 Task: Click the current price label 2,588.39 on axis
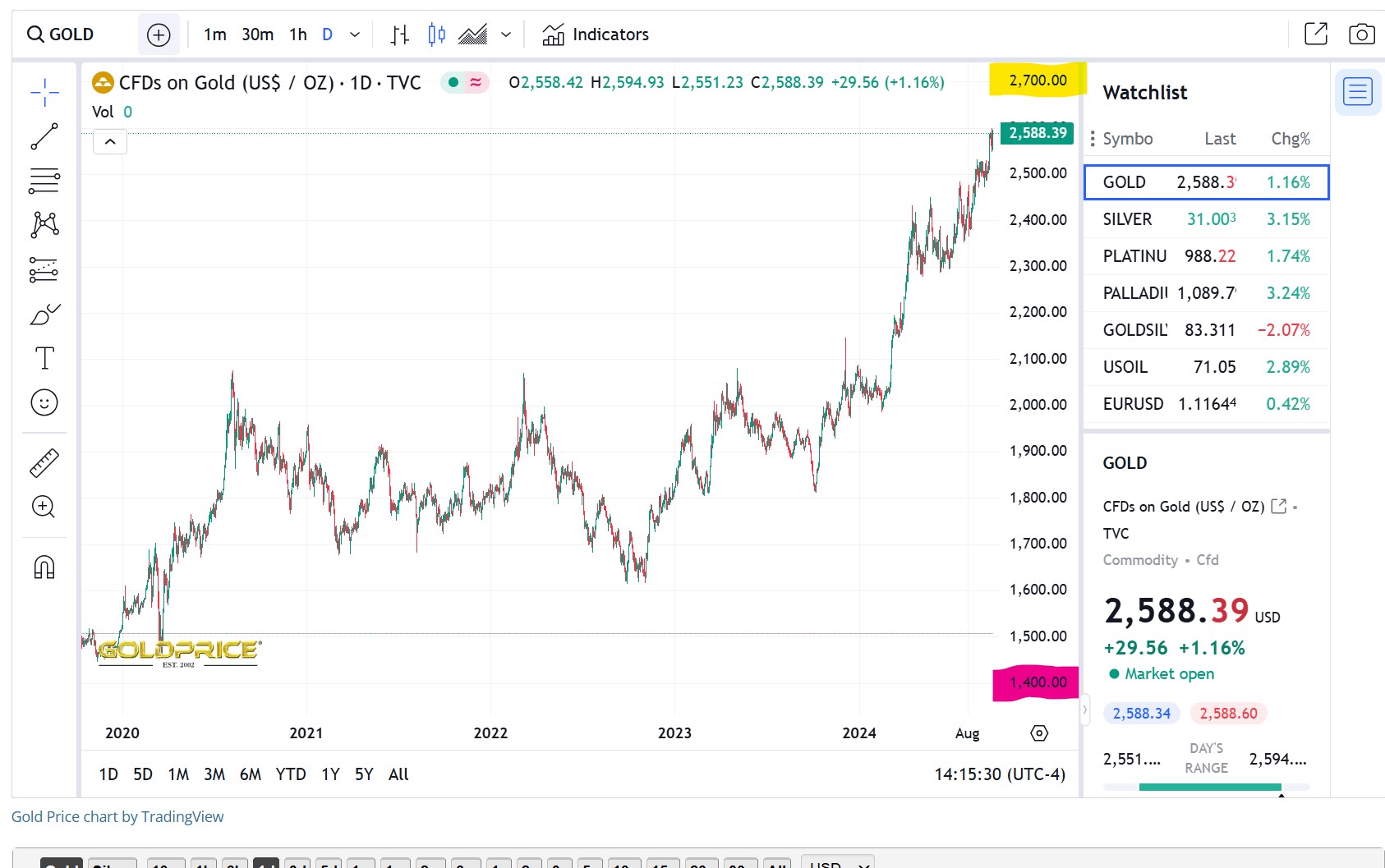click(x=1038, y=133)
